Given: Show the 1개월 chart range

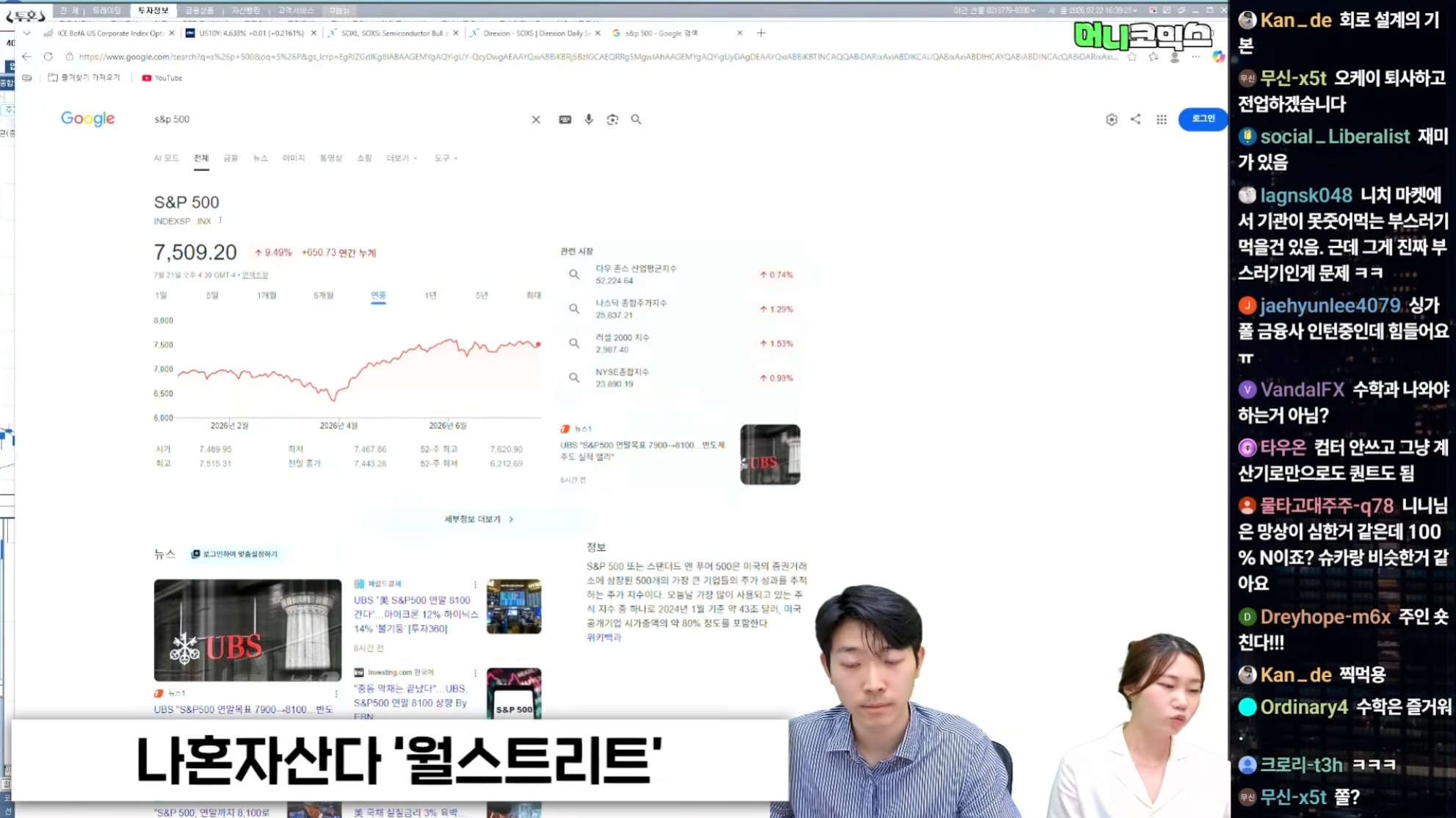Looking at the screenshot, I should [x=267, y=296].
